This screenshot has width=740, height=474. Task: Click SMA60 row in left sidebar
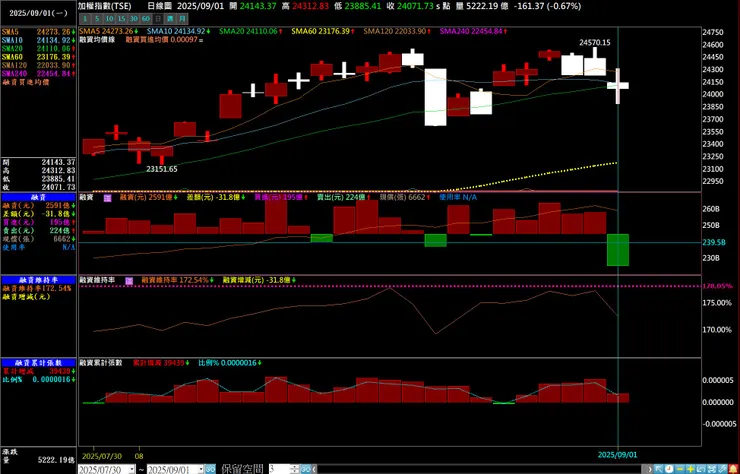tap(38, 57)
